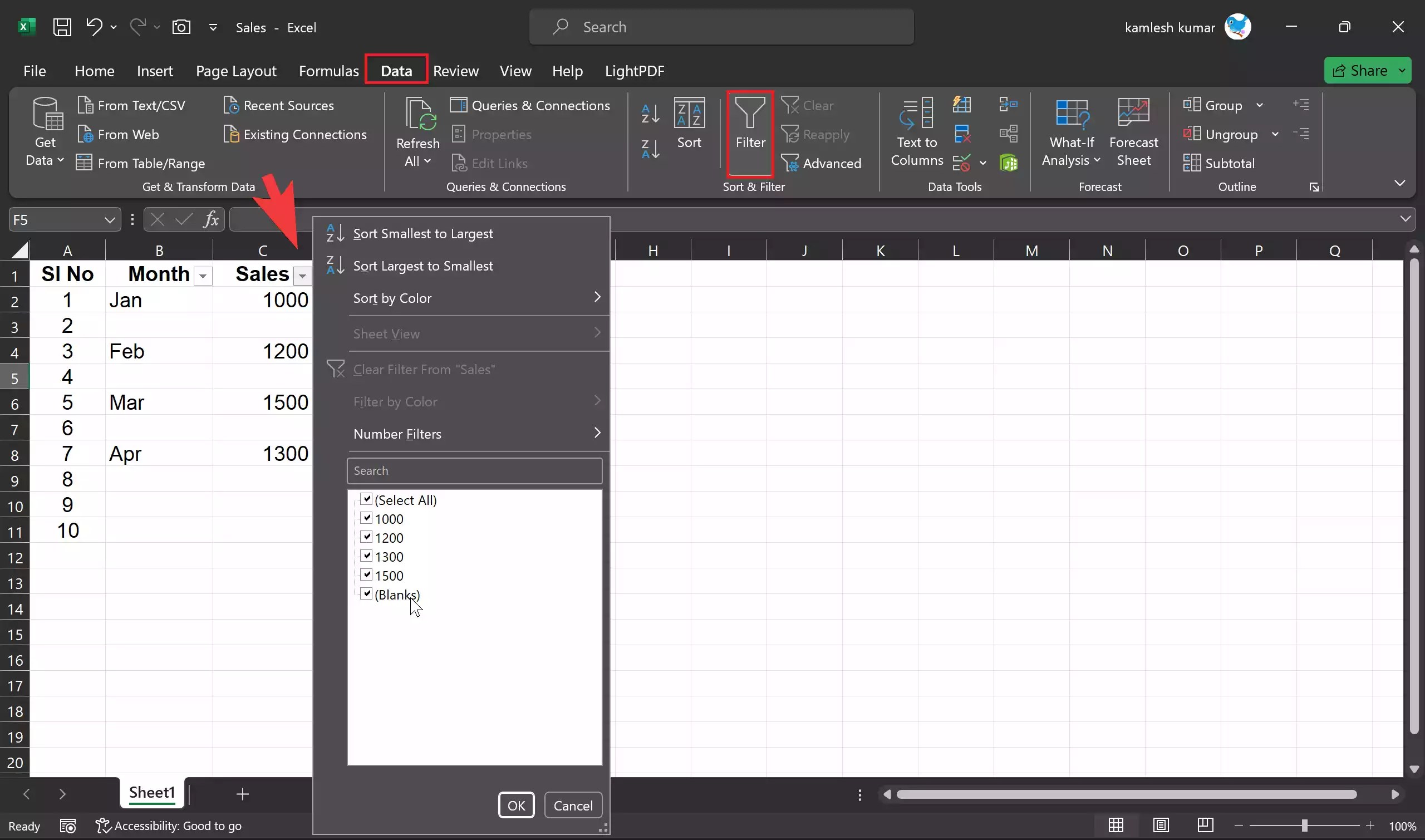The image size is (1425, 840).
Task: Uncheck the 1000 value in filter list
Action: [x=366, y=518]
